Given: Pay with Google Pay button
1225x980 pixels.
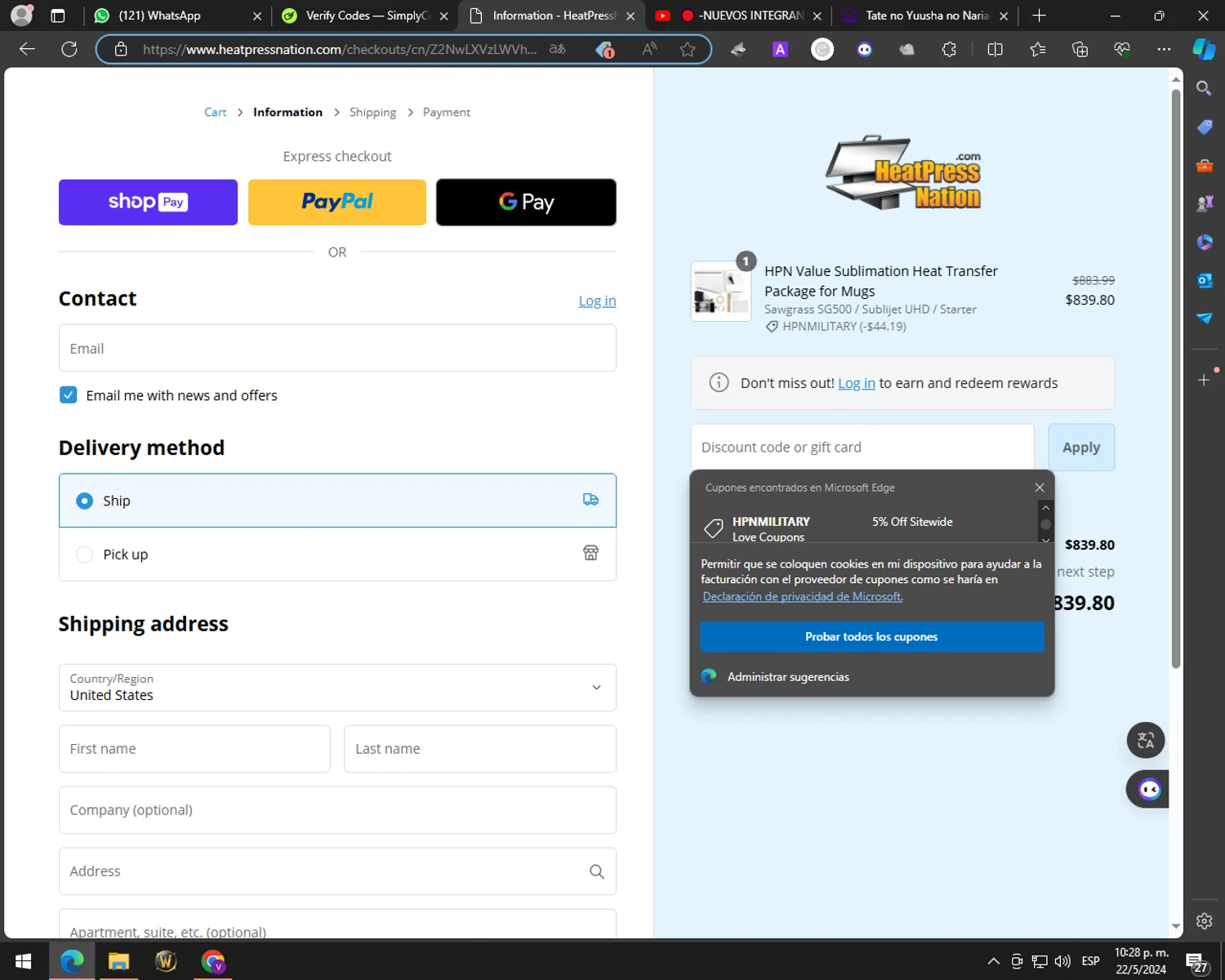Looking at the screenshot, I should tap(526, 202).
